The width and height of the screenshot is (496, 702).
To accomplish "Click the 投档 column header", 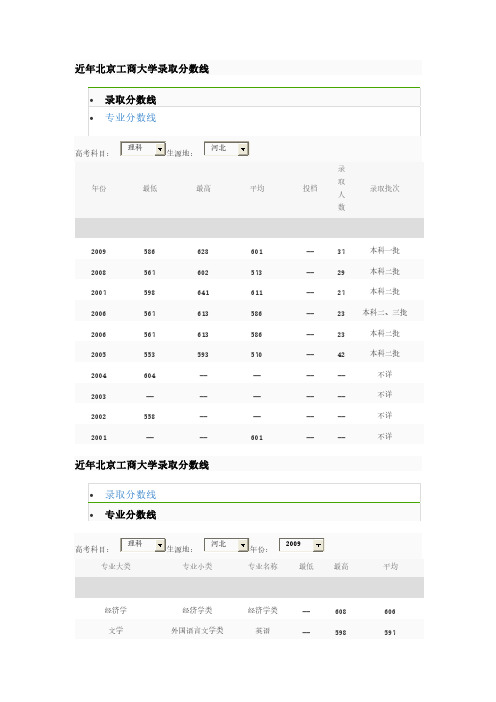I will coord(310,188).
